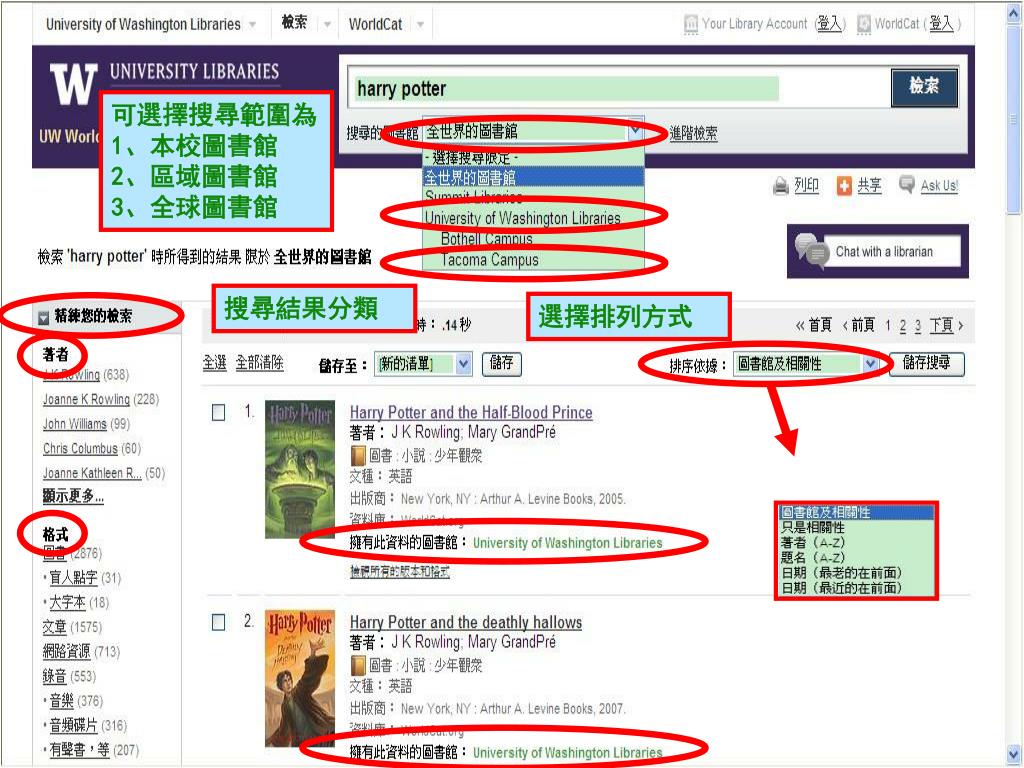Screen dimensions: 1024x768
Task: Filter by format 有聲書，等
Action: (x=80, y=750)
